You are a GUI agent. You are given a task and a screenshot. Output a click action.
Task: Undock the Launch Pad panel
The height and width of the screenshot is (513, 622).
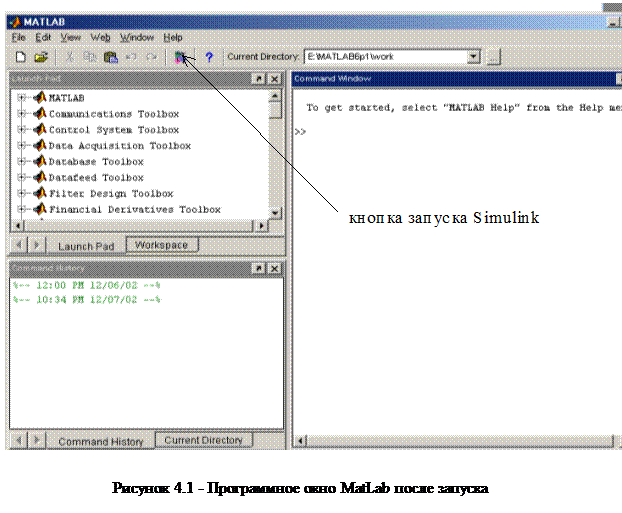(x=259, y=79)
